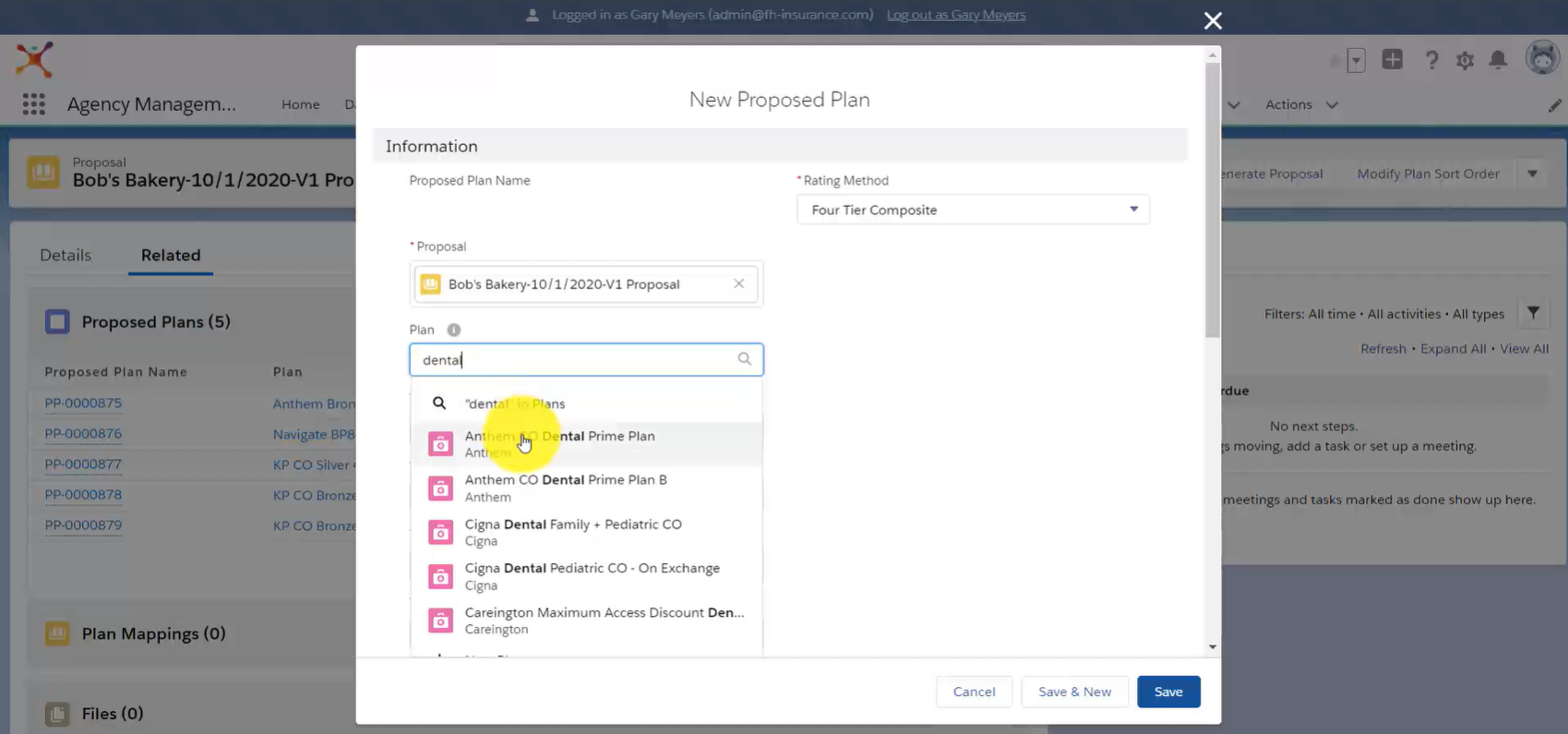Open the app launcher grid icon

34,104
